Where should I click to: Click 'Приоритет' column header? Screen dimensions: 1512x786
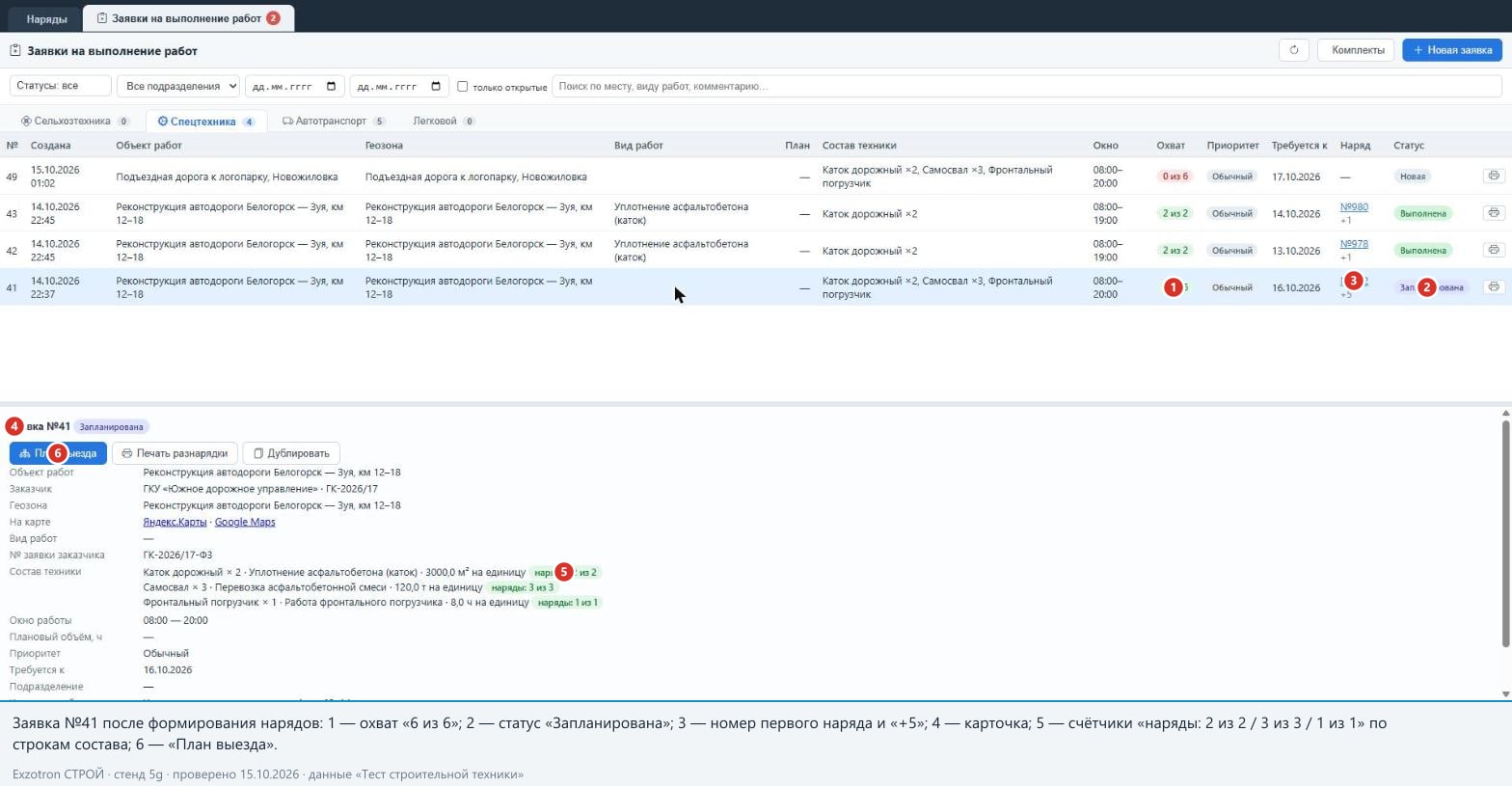pyautogui.click(x=1232, y=146)
